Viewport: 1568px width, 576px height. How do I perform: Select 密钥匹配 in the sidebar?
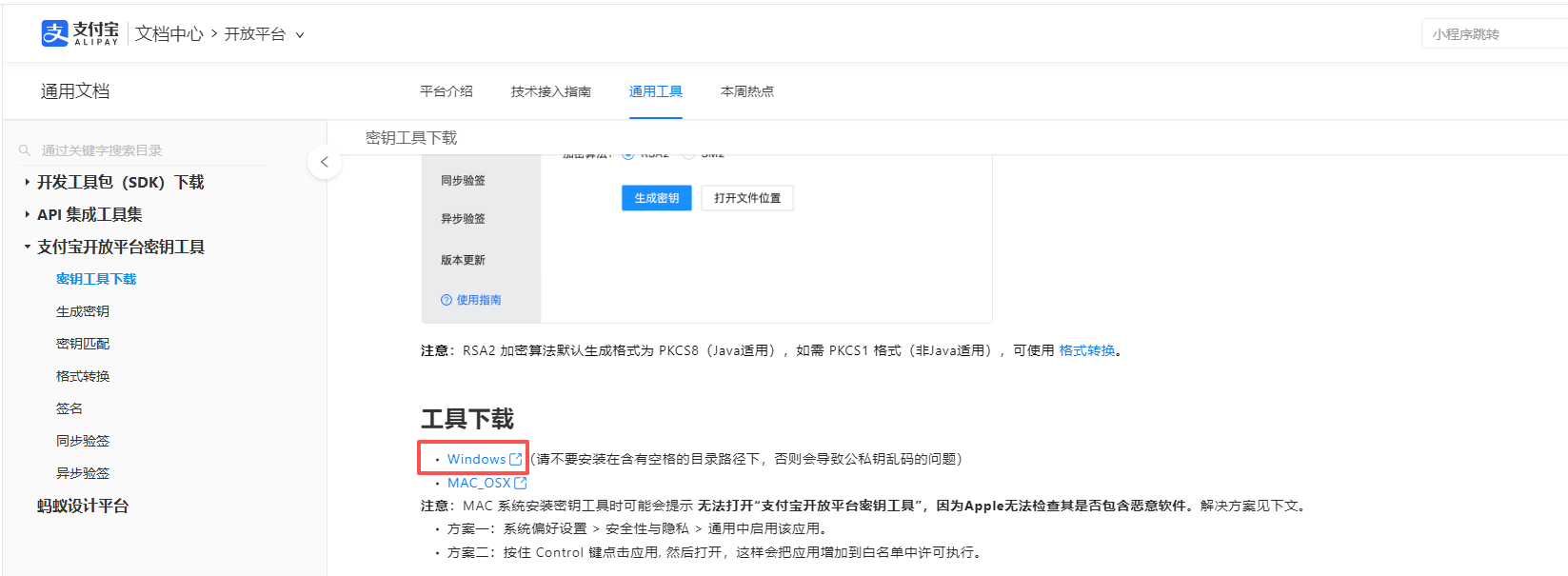click(83, 344)
